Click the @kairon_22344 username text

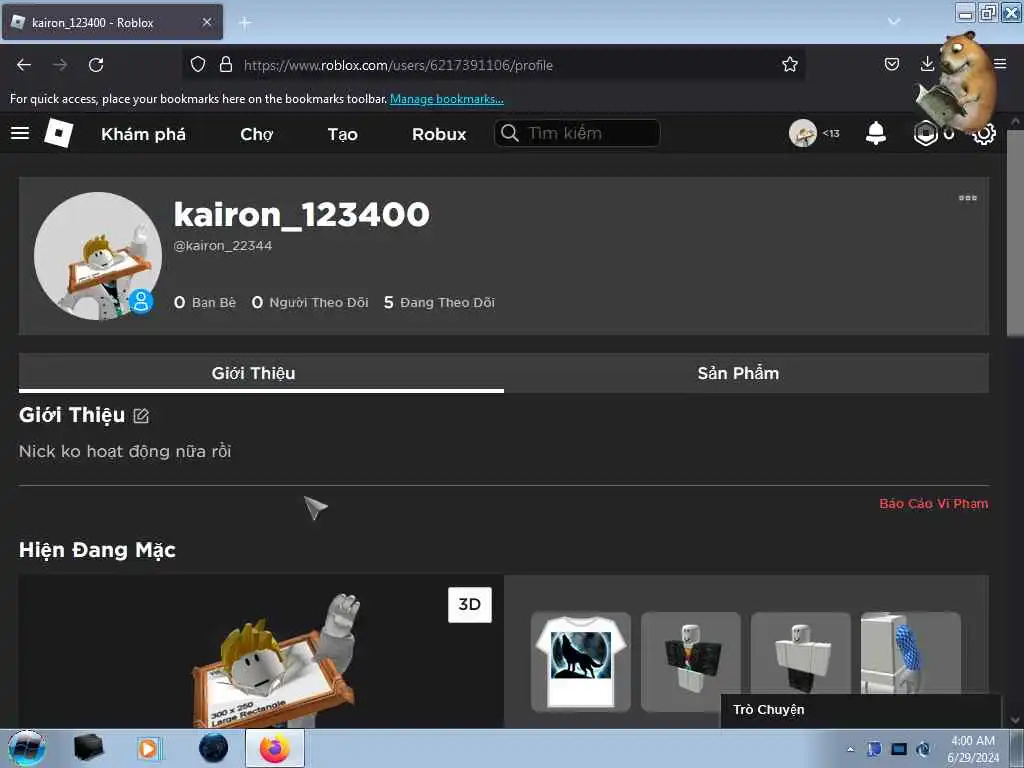pos(223,246)
